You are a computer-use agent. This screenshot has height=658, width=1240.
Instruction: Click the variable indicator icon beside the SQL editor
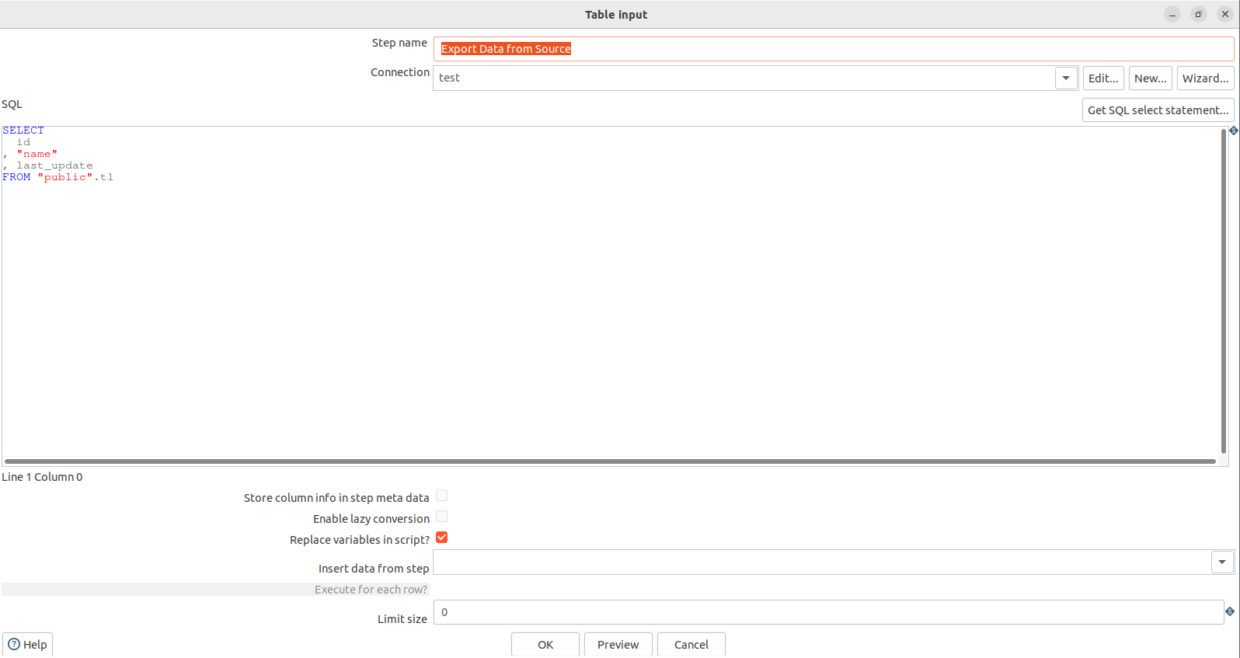1233,130
